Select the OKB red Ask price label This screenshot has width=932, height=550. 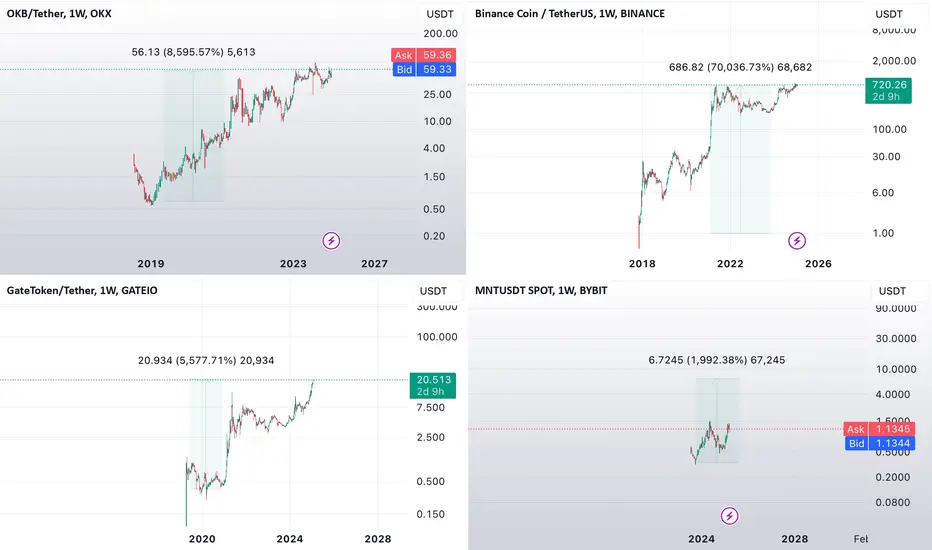point(424,55)
